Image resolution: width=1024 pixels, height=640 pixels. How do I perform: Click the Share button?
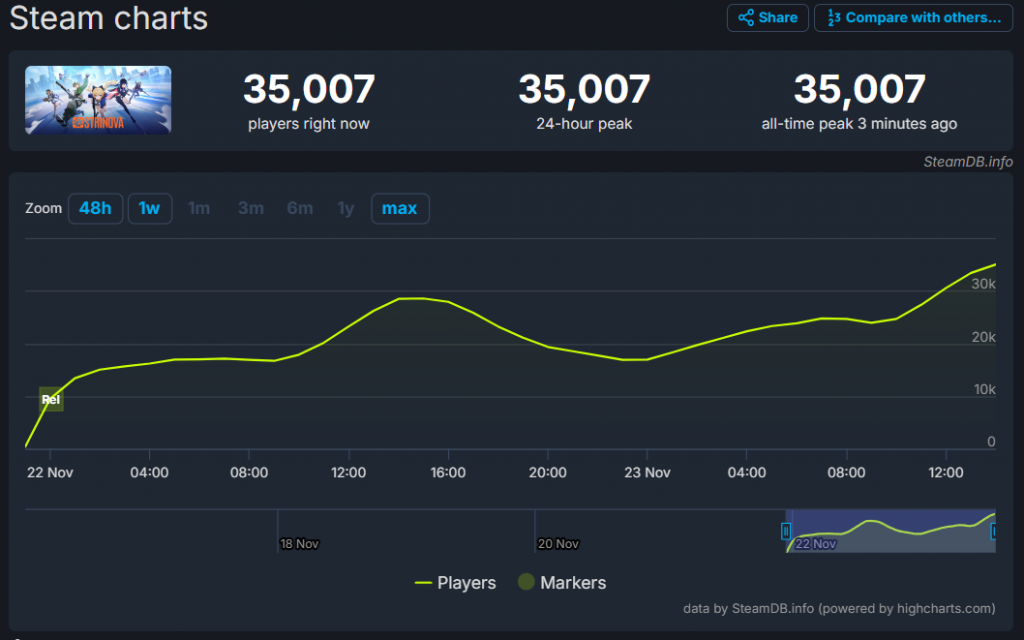(767, 18)
